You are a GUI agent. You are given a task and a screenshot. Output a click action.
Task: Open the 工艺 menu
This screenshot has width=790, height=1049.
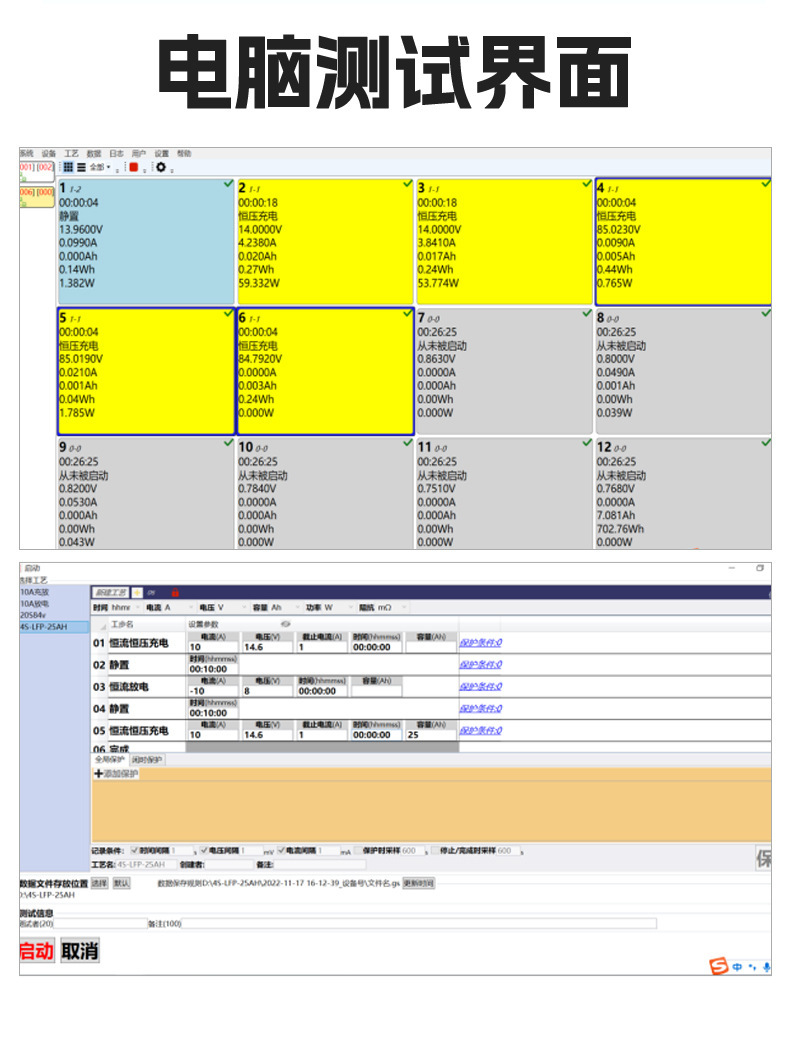click(72, 154)
